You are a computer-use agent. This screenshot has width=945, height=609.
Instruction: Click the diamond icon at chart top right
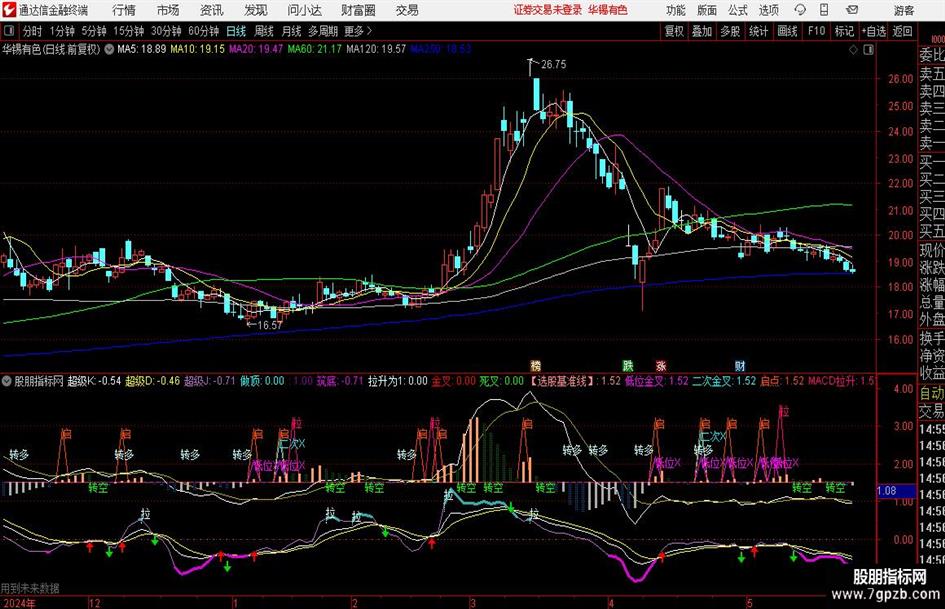pyautogui.click(x=853, y=50)
